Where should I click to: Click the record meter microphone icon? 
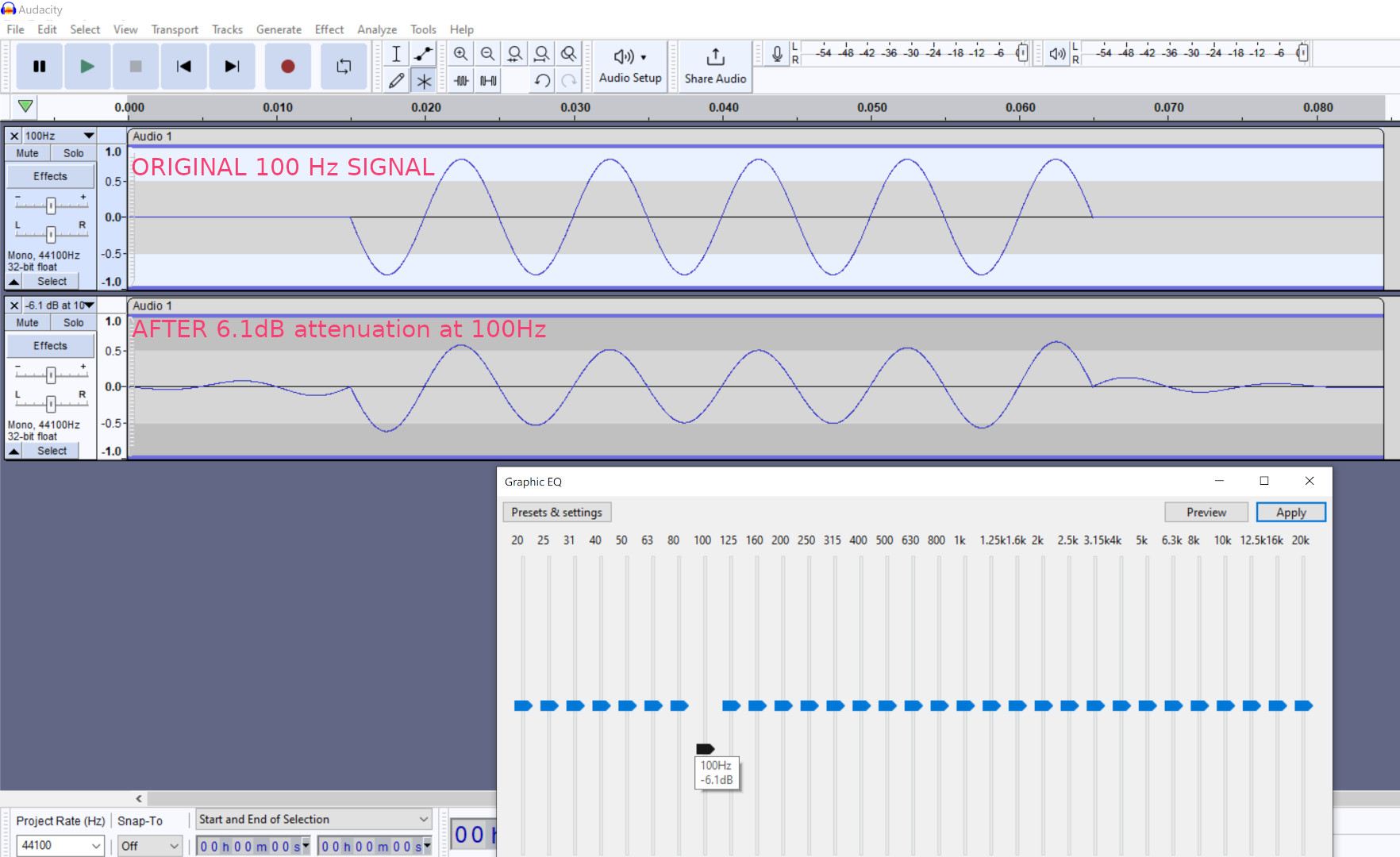tap(777, 54)
